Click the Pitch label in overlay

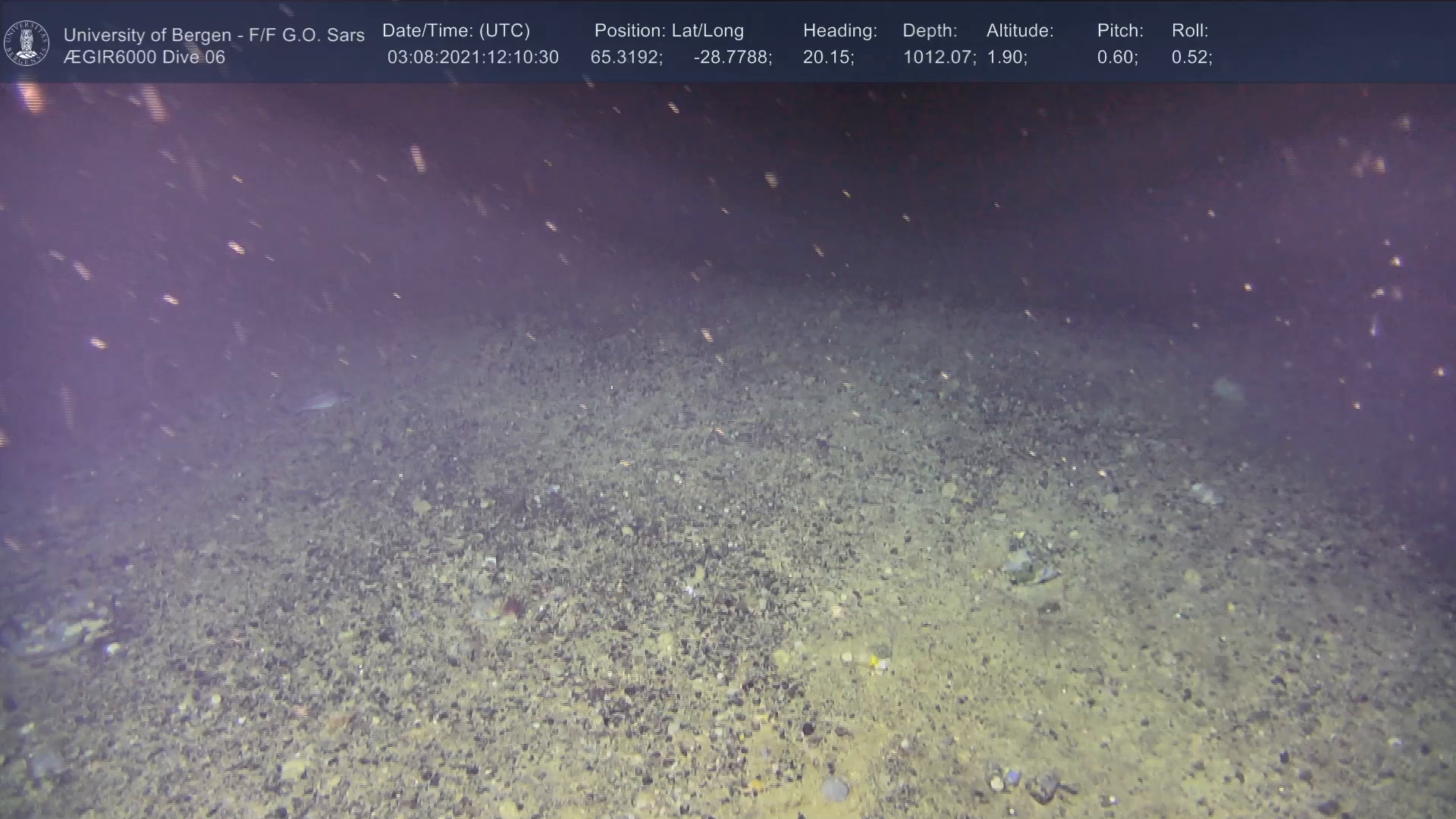pyautogui.click(x=1119, y=31)
